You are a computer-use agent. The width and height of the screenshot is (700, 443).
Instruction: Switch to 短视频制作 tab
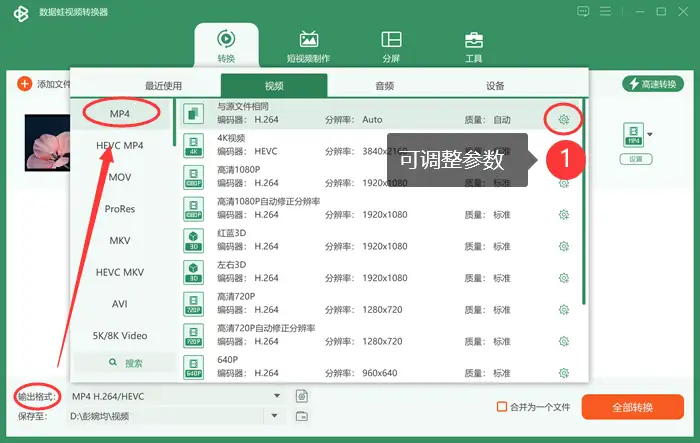[x=308, y=46]
